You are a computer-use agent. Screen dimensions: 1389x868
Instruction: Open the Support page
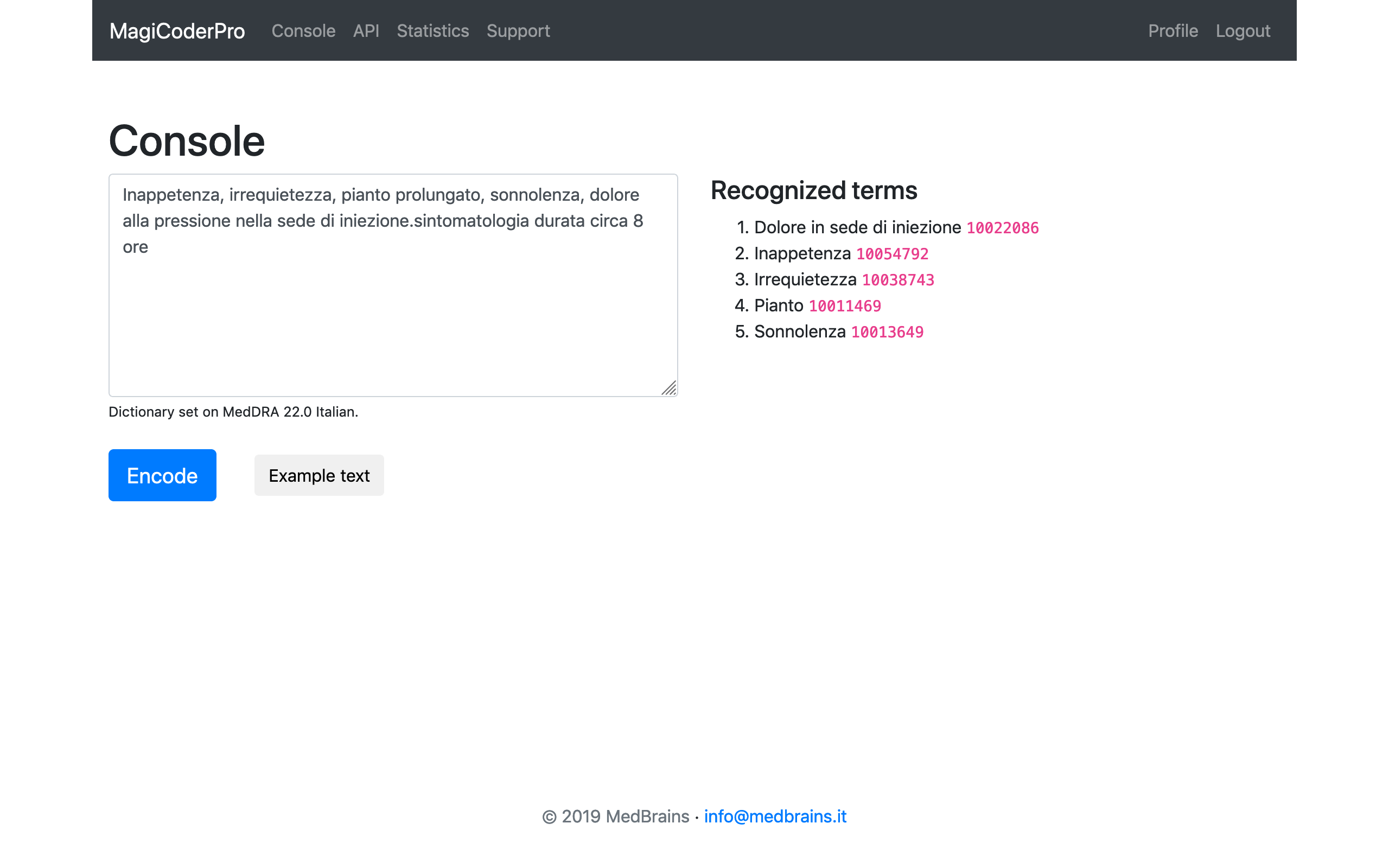pos(518,31)
